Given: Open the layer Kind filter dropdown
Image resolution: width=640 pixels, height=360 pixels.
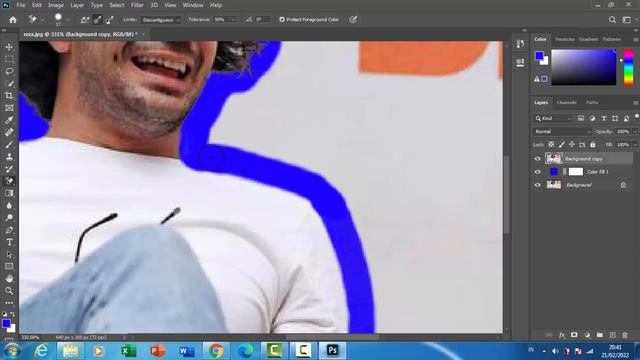Looking at the screenshot, I should [x=553, y=118].
